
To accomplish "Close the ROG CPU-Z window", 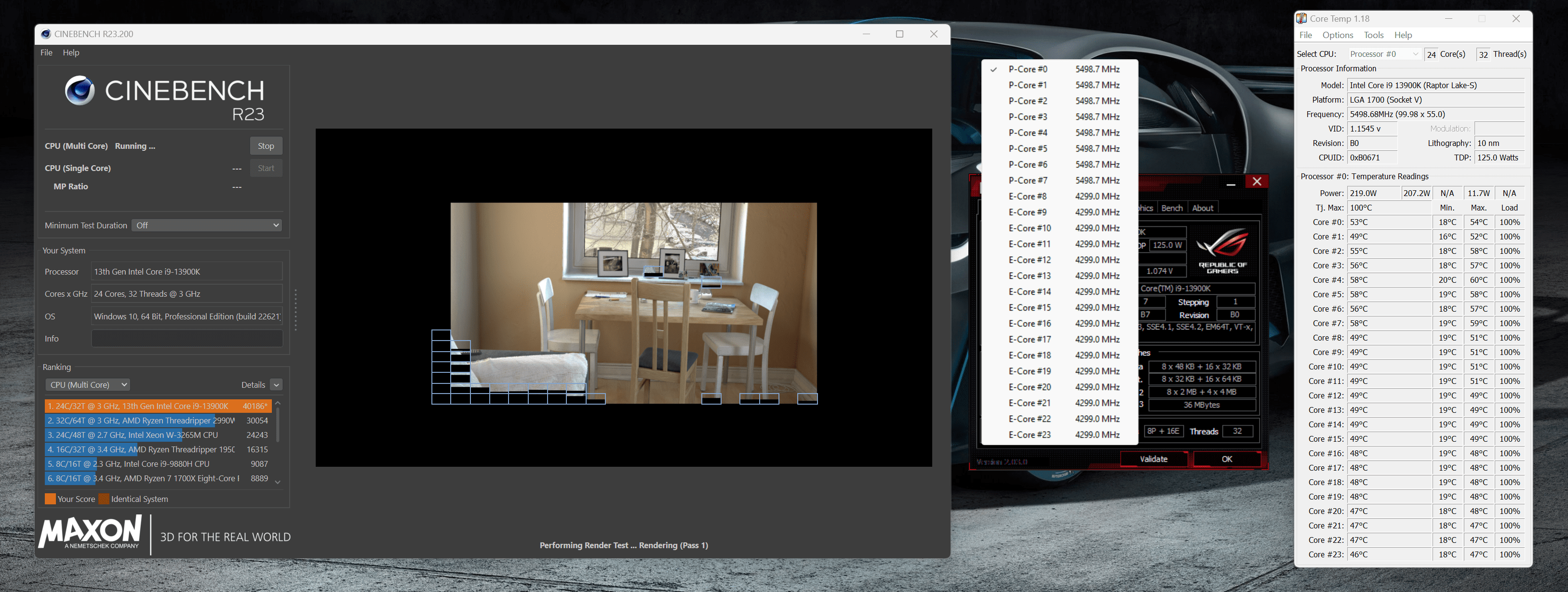I will pyautogui.click(x=1257, y=182).
